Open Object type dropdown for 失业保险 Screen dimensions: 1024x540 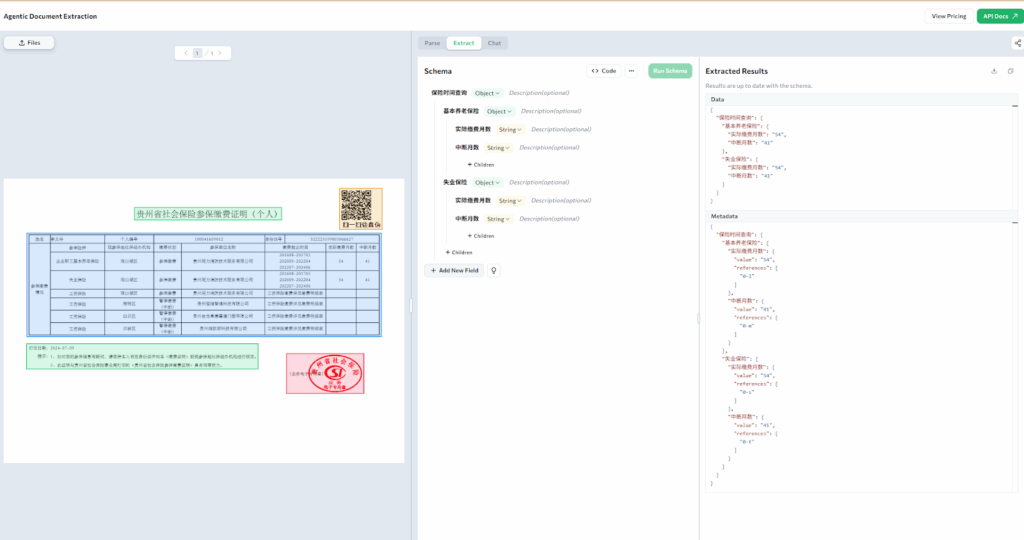[x=488, y=183]
